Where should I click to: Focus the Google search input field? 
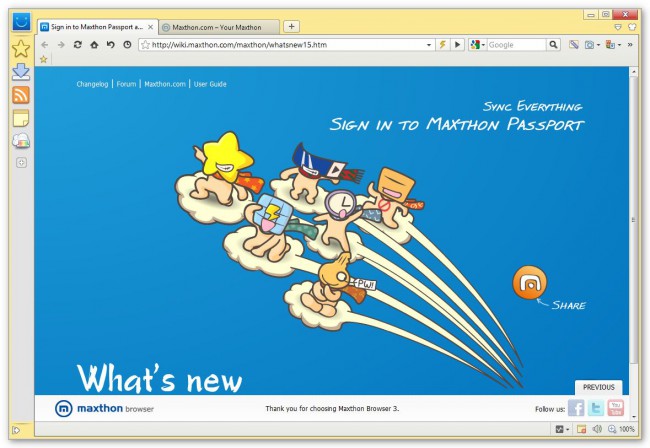pyautogui.click(x=517, y=45)
